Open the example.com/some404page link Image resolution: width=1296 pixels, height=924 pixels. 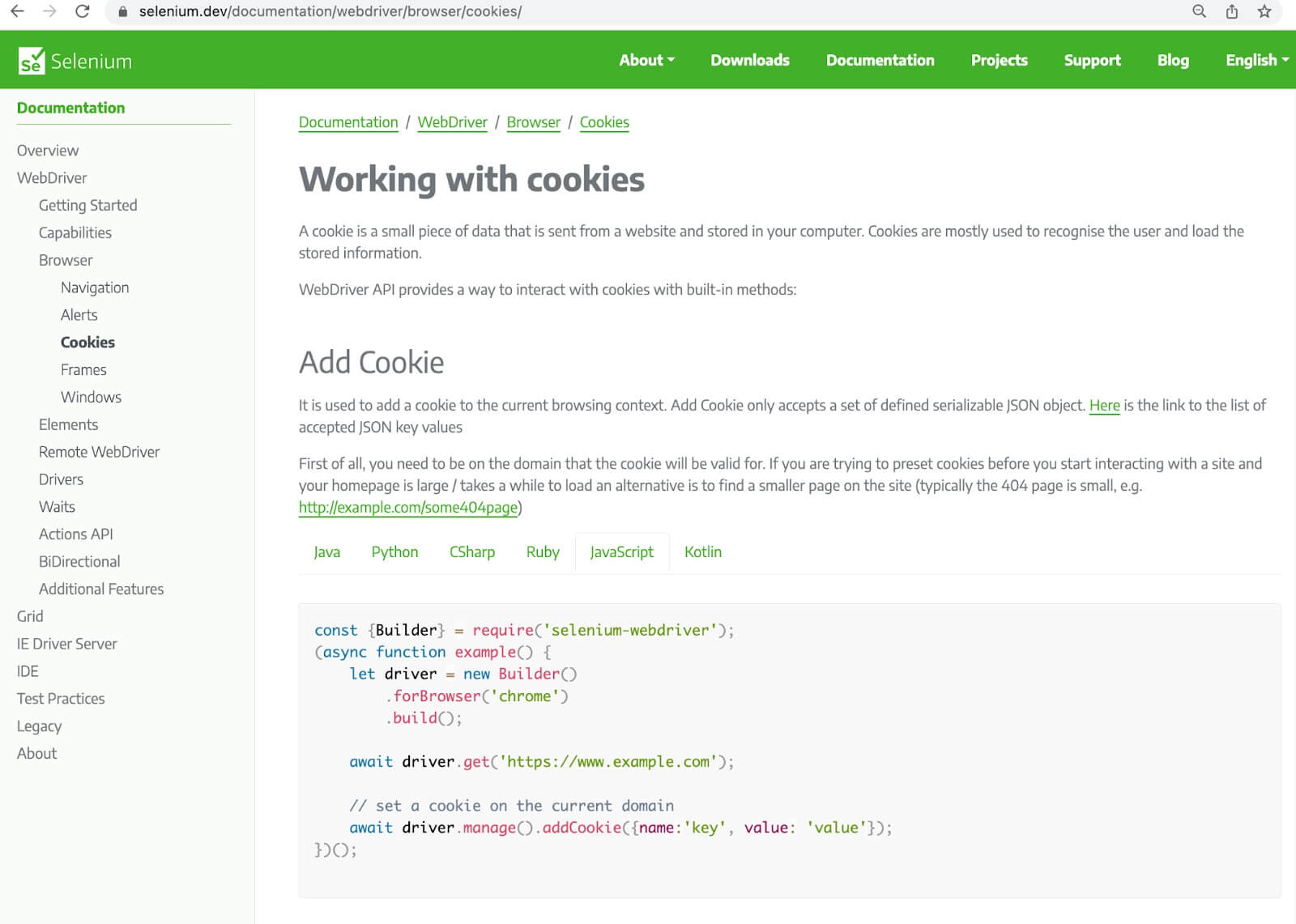tap(408, 507)
